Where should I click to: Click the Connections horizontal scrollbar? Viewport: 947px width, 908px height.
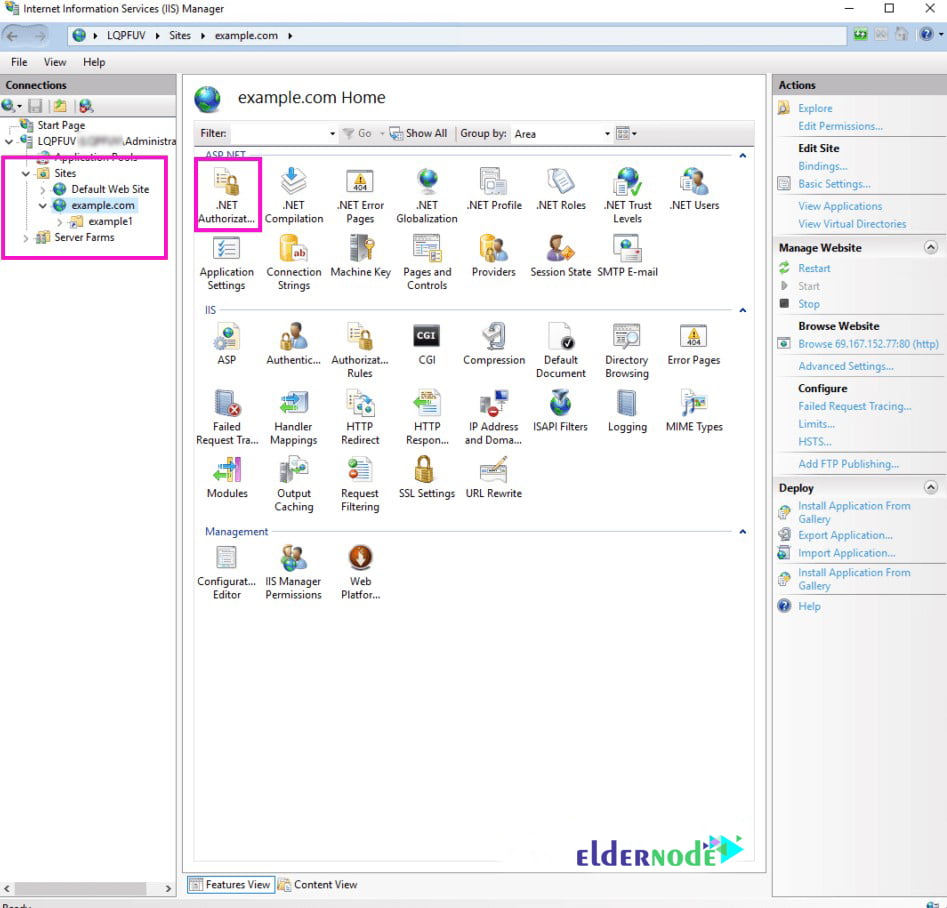[x=88, y=889]
